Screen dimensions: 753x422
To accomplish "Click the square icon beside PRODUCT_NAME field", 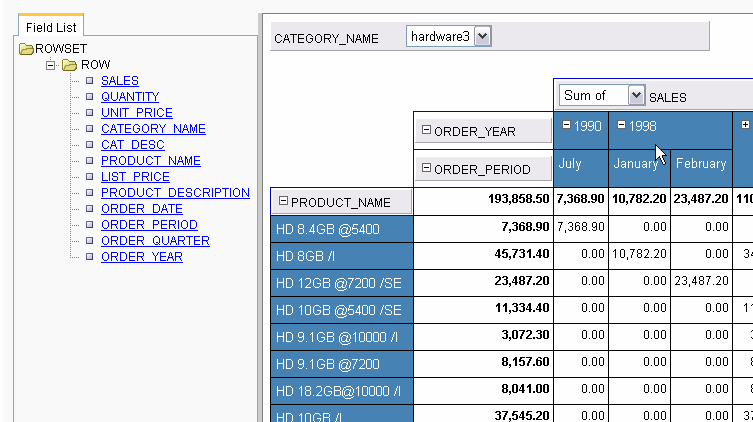I will 89,160.
